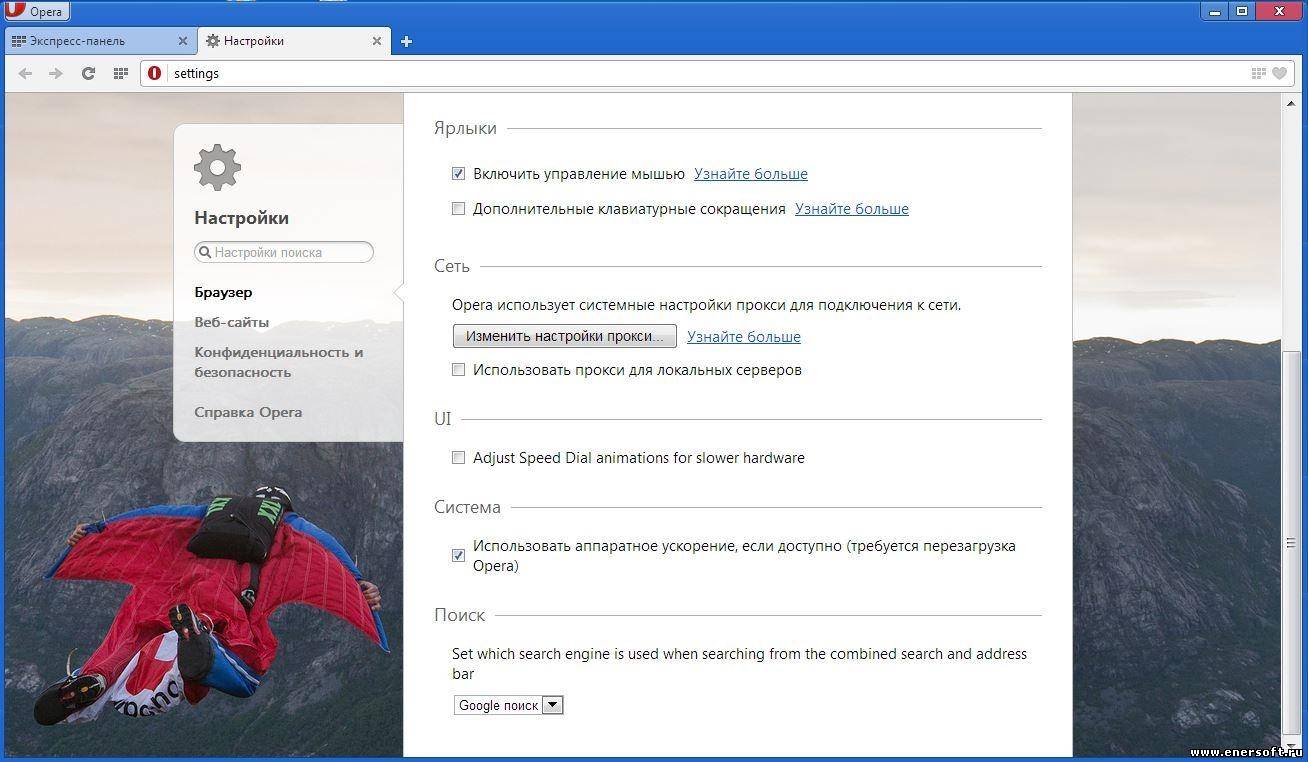Go back with the back arrow

25,73
